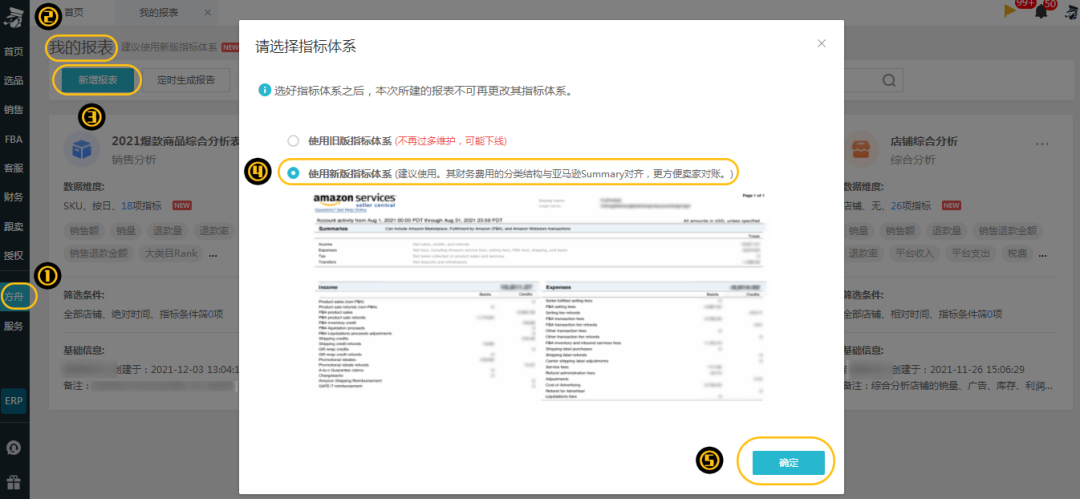Click the ERP button in sidebar
1080x499 pixels.
[x=14, y=400]
